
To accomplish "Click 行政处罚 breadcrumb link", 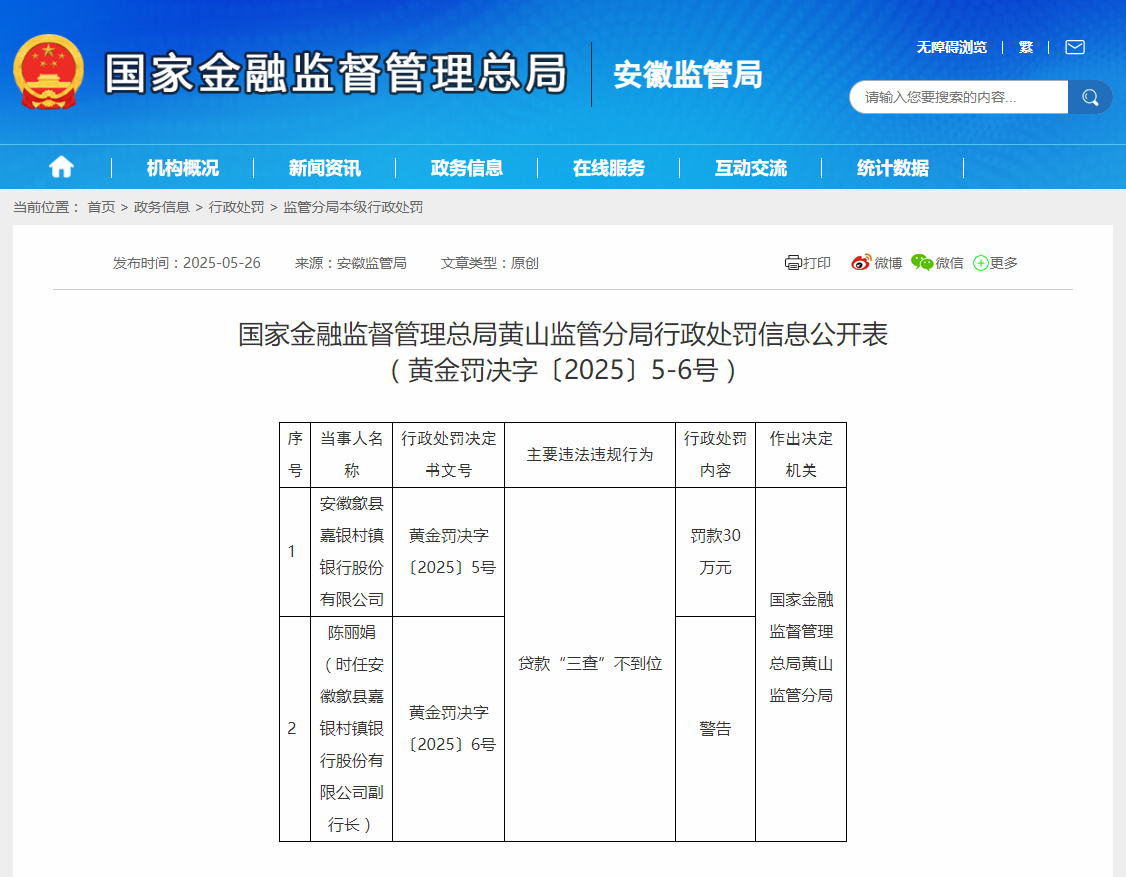I will (236, 207).
